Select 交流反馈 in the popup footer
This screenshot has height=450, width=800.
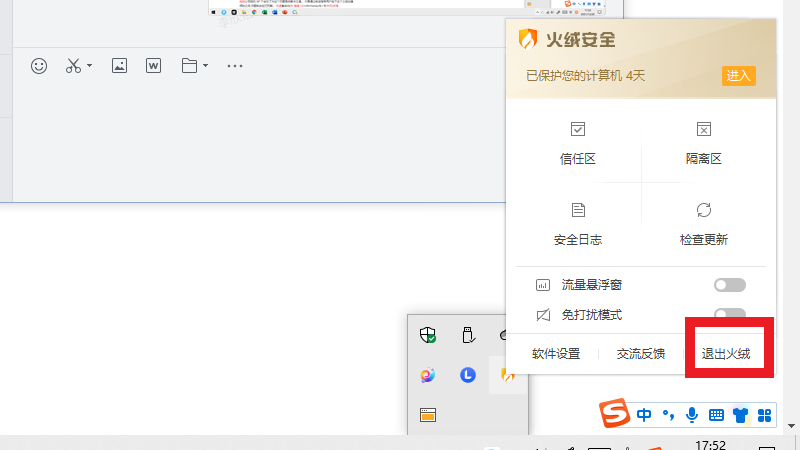[641, 354]
